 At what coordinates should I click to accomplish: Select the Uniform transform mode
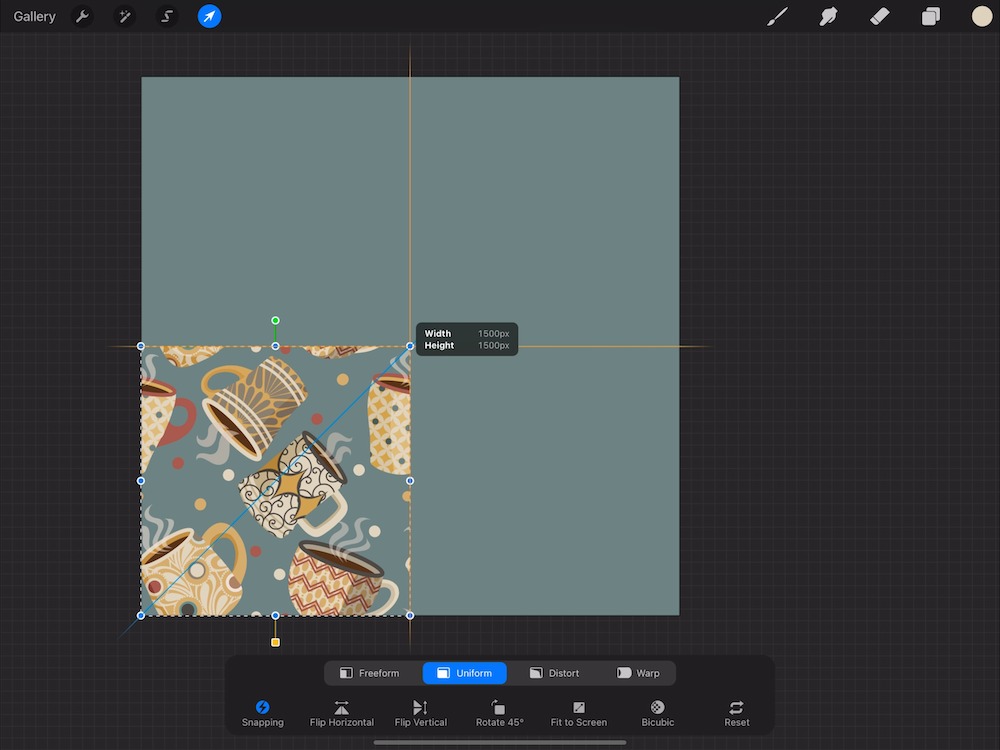click(464, 673)
